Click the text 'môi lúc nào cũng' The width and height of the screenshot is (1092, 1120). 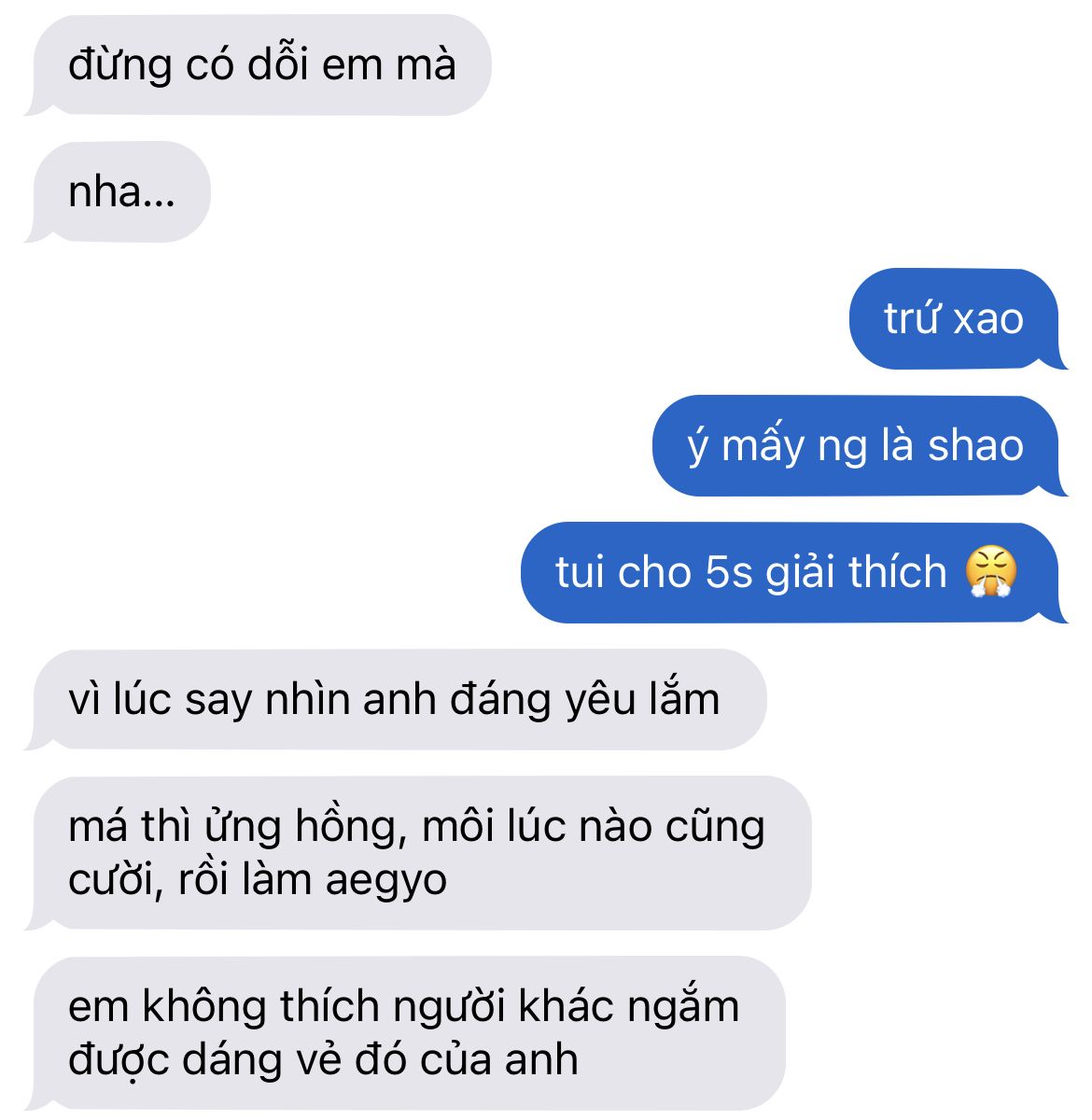click(x=594, y=827)
